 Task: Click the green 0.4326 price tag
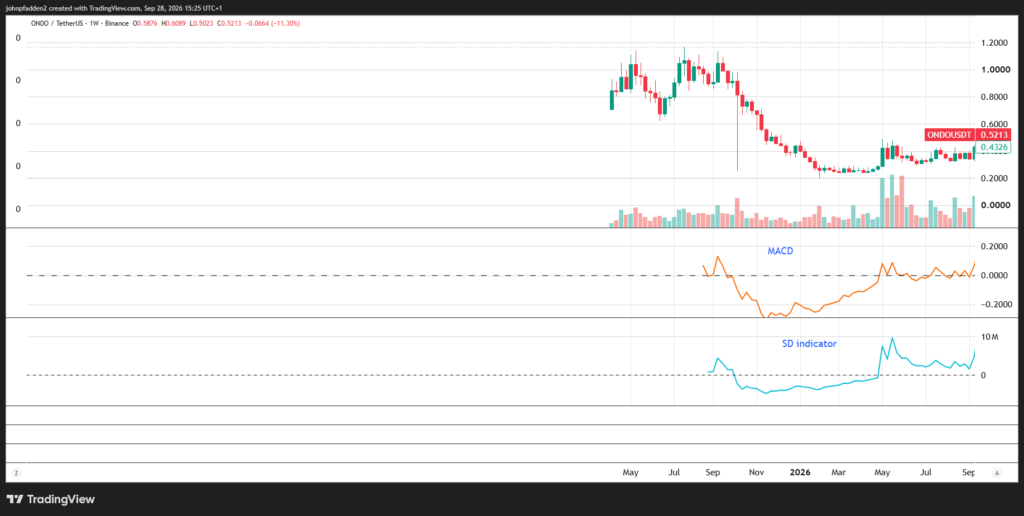(x=993, y=148)
